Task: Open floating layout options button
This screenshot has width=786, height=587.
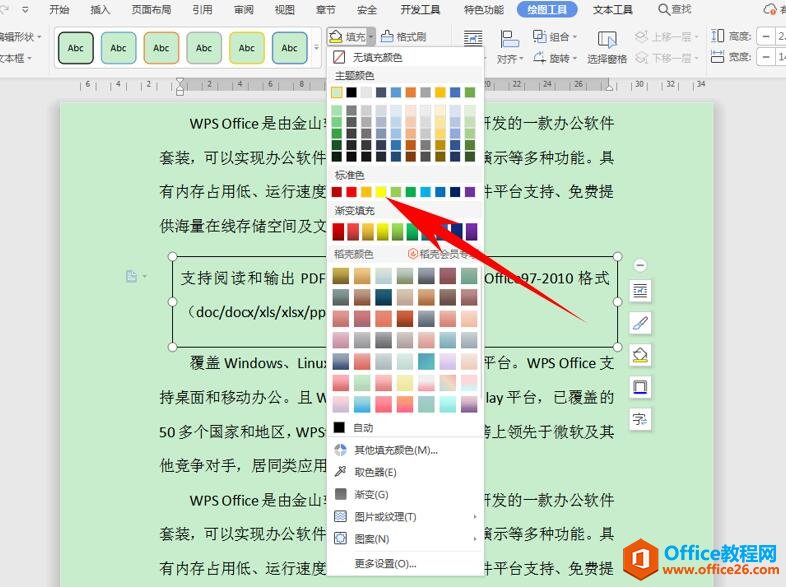Action: coord(640,291)
